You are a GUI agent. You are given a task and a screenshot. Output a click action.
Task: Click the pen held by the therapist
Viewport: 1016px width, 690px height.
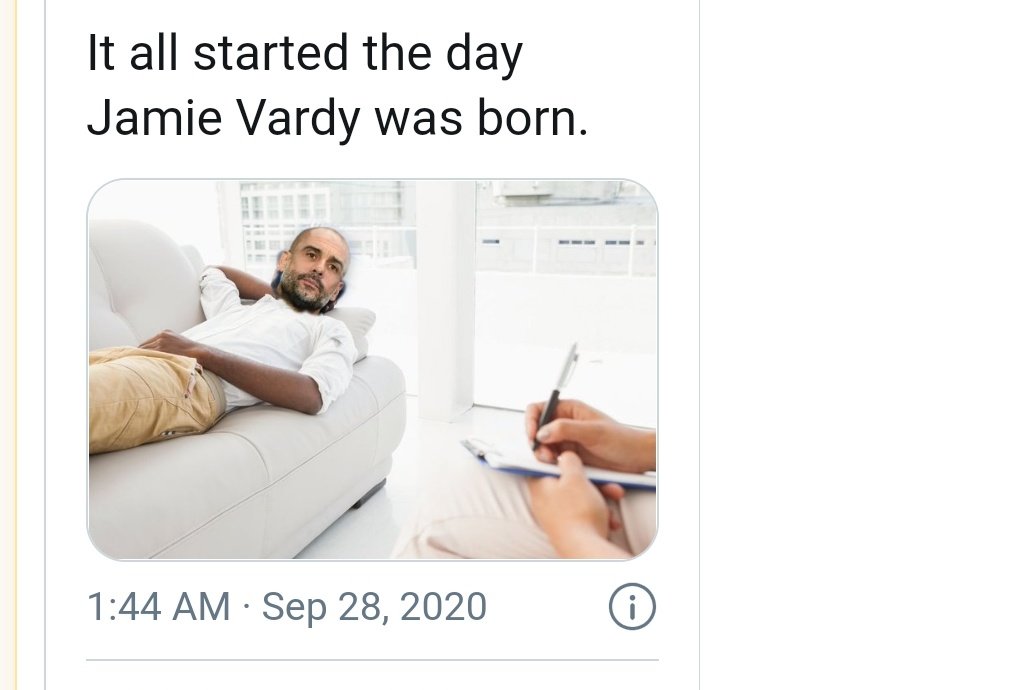(556, 394)
